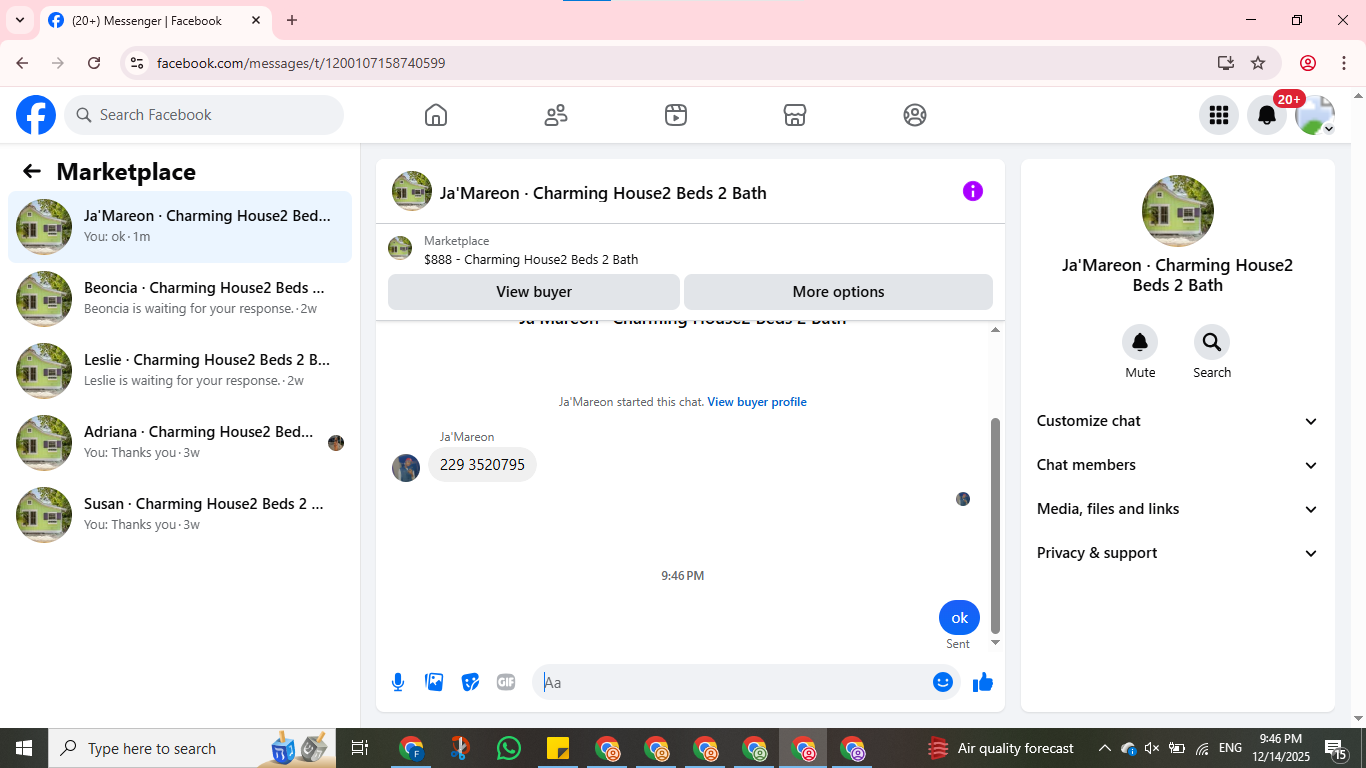Open the Susan conversation

180,515
